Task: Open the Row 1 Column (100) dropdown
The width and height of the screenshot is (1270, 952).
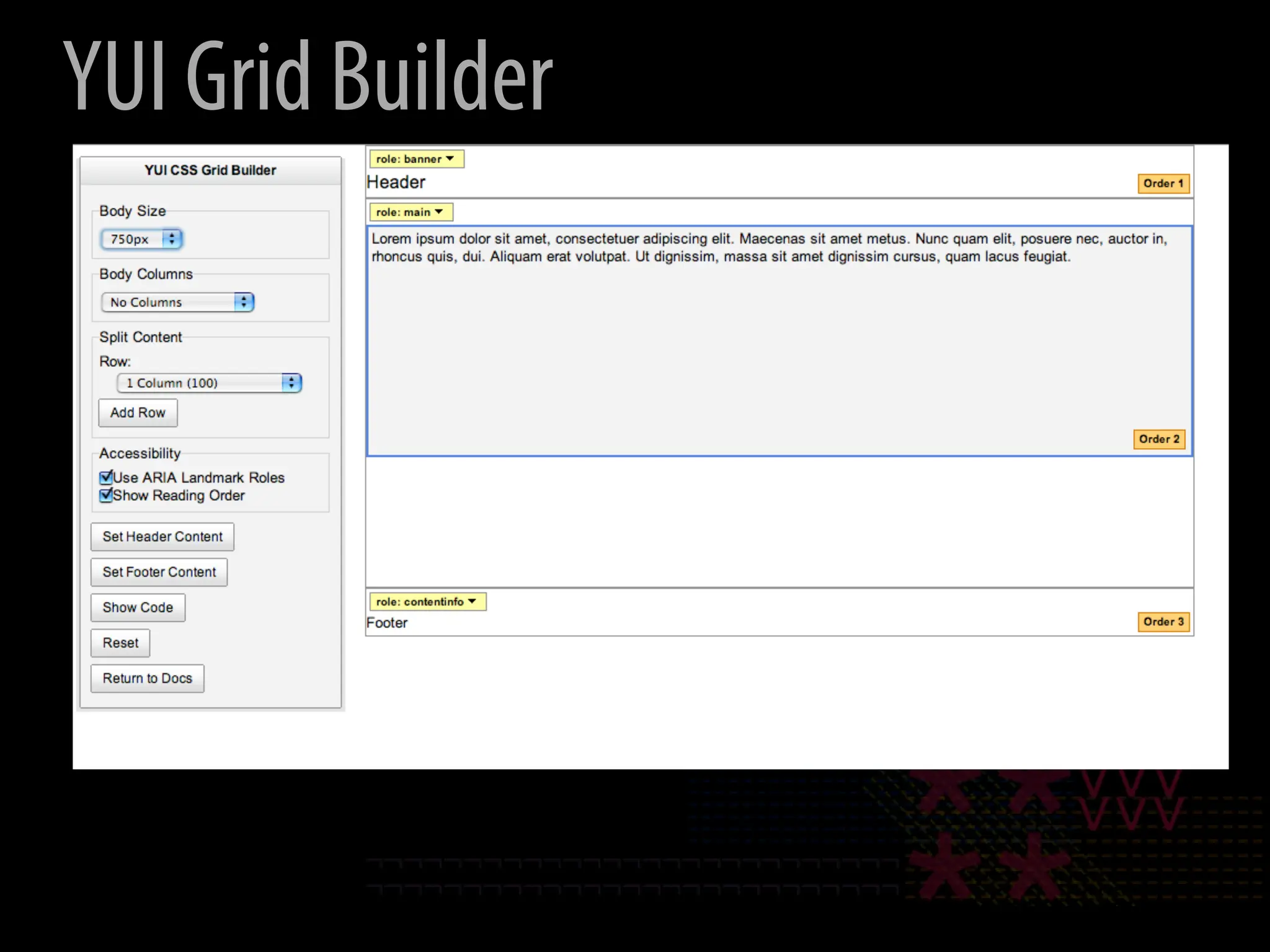Action: click(209, 383)
